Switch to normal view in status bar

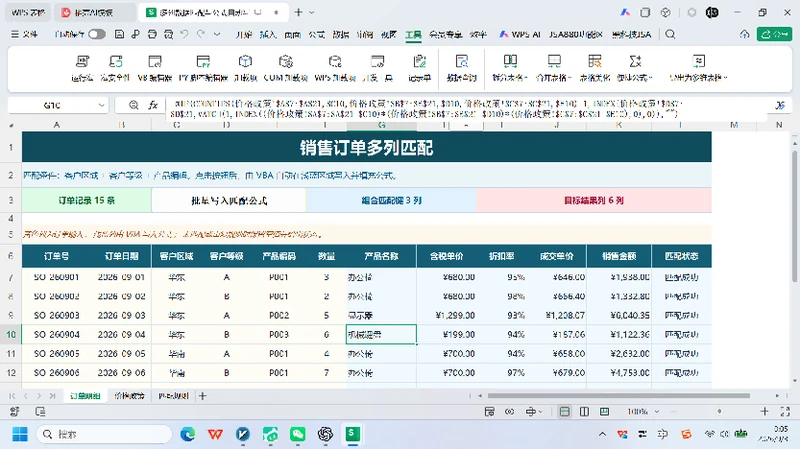(x=564, y=411)
